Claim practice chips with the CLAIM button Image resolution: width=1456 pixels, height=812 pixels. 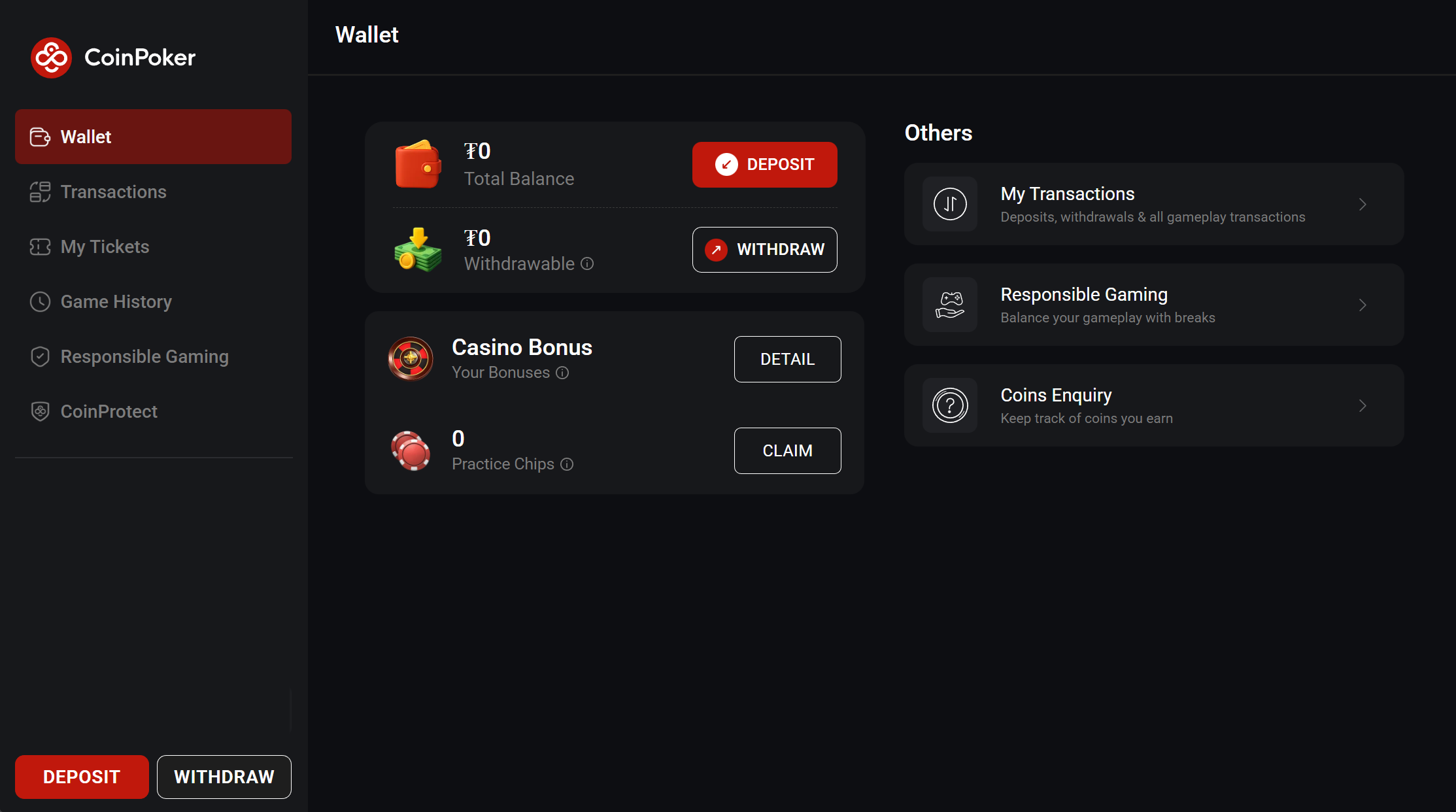tap(787, 450)
